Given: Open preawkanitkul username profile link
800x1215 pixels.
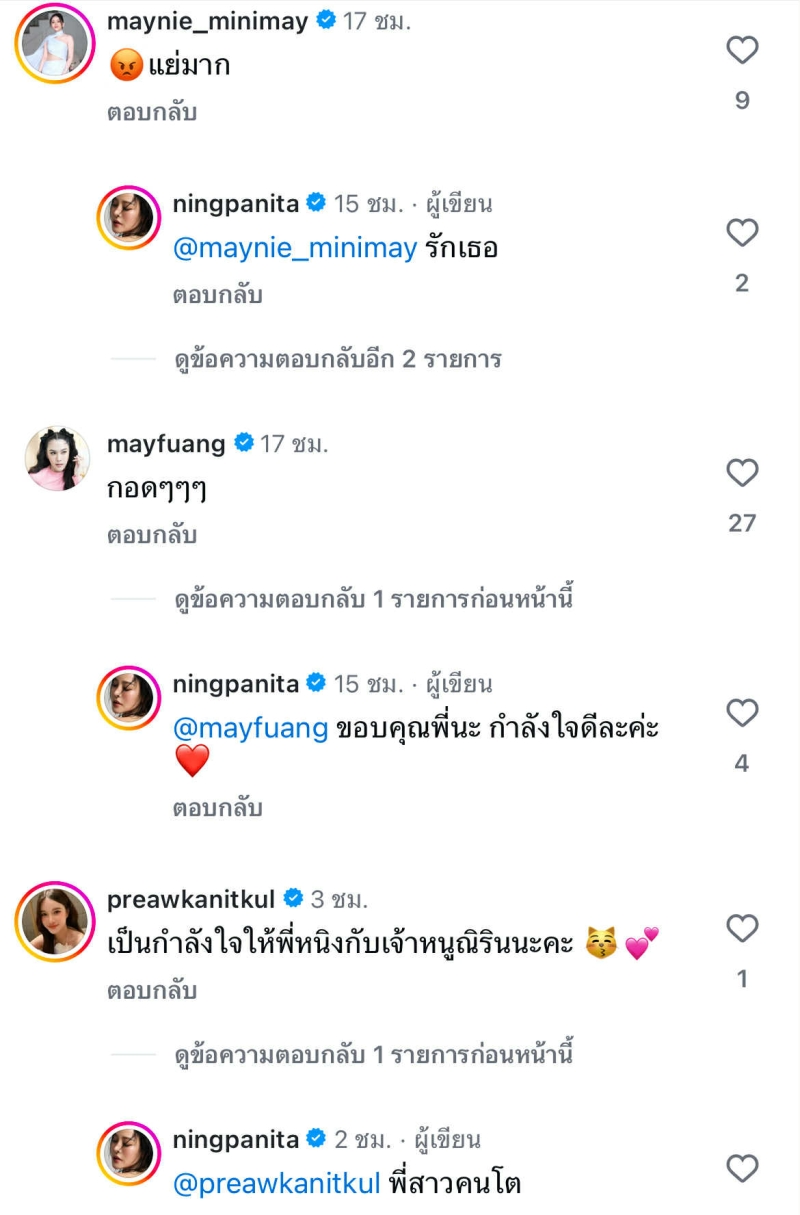Looking at the screenshot, I should (x=192, y=898).
